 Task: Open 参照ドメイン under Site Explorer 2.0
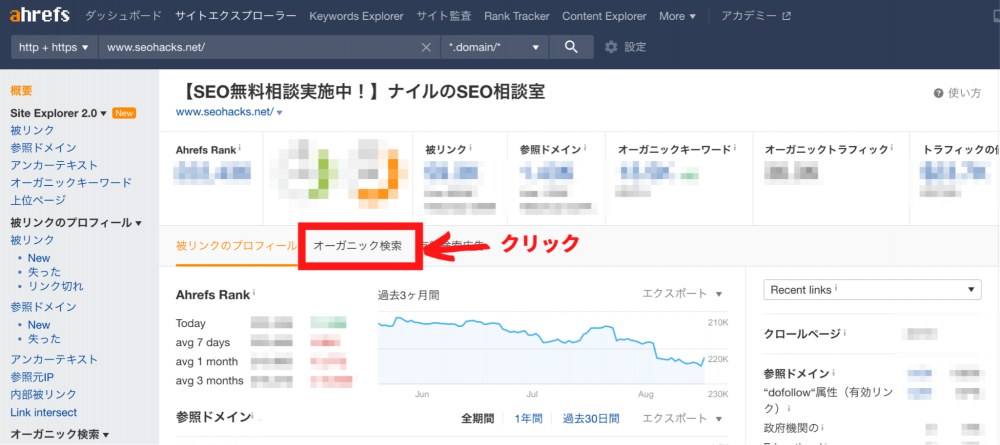coord(43,148)
